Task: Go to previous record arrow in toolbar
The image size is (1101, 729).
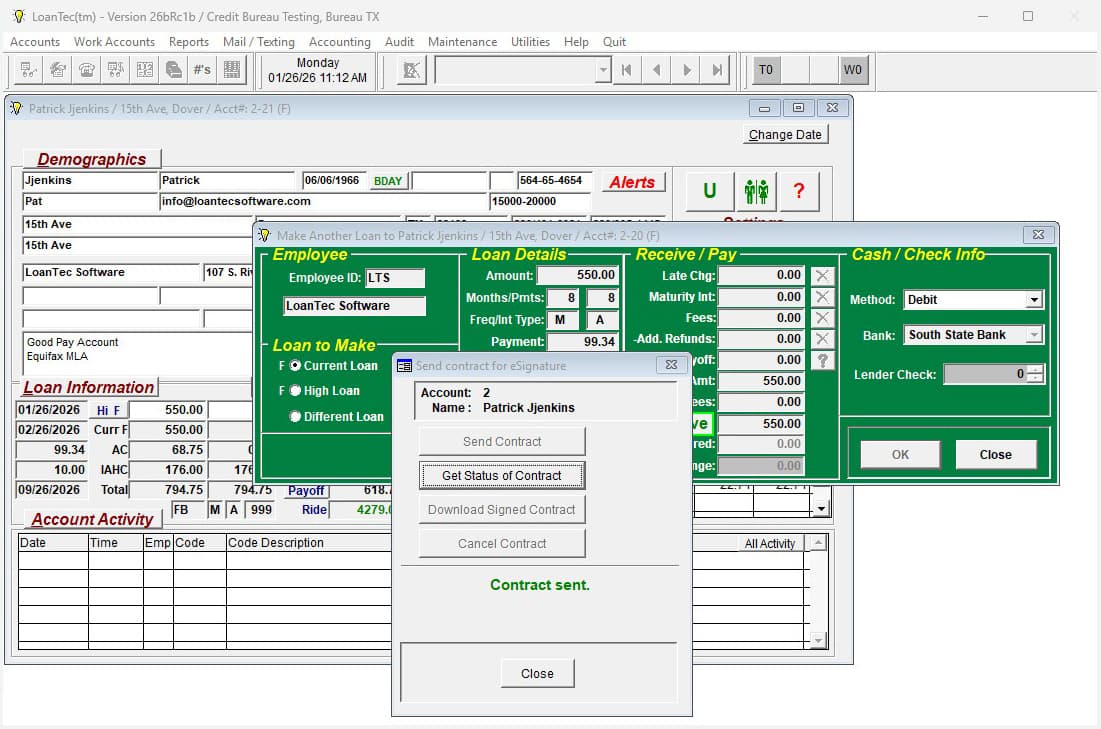Action: [657, 70]
